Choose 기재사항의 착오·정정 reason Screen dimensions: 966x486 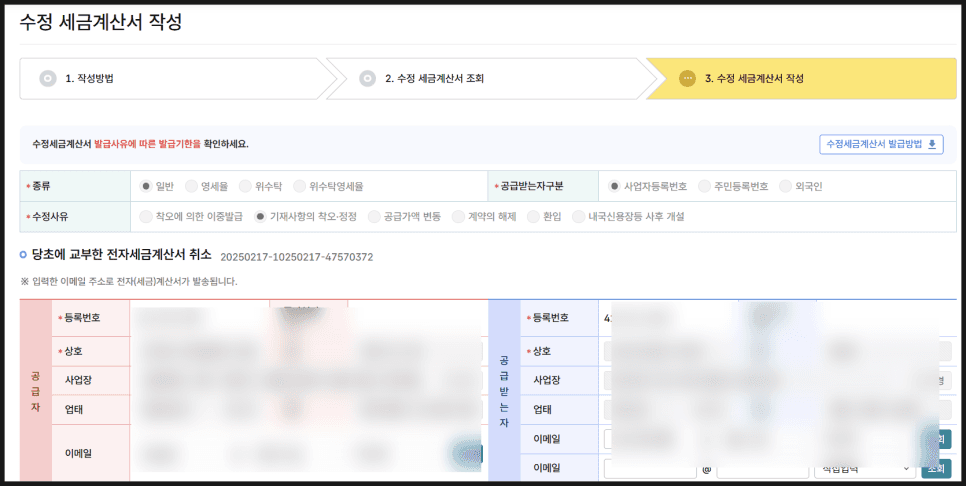[x=260, y=217]
